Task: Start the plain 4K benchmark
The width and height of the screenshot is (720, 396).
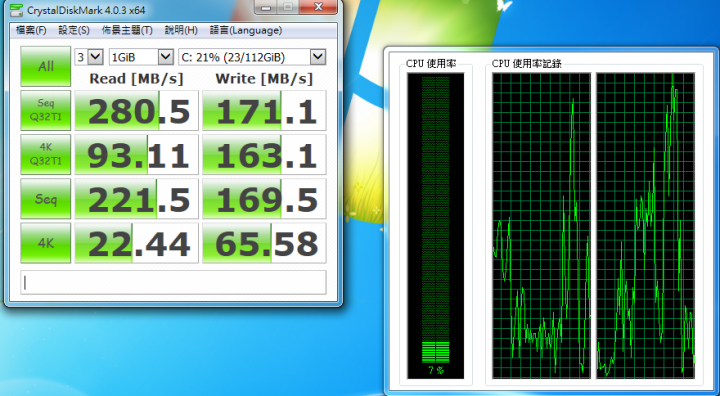Action: [x=45, y=243]
